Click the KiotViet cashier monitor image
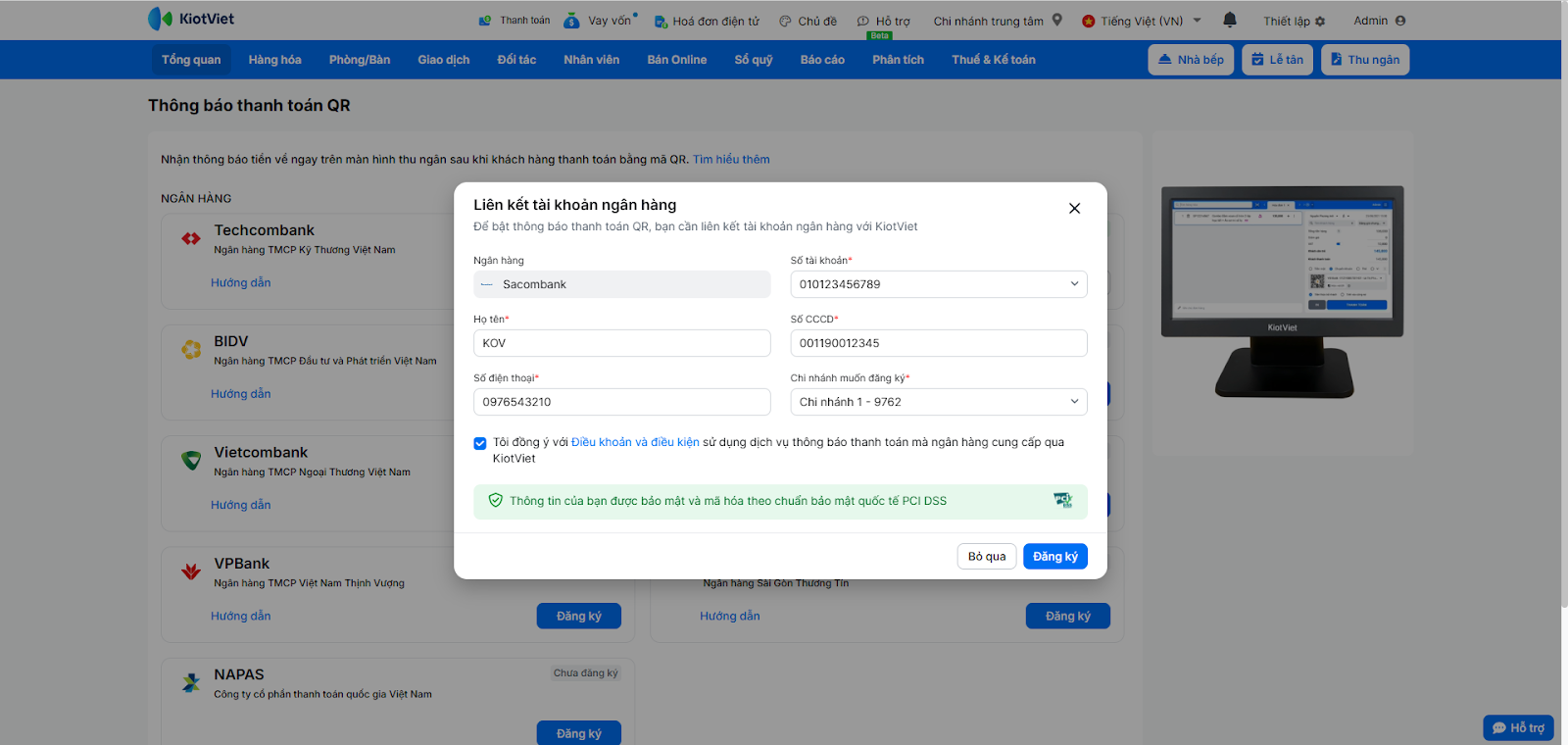This screenshot has height=745, width=1568. [x=1283, y=291]
